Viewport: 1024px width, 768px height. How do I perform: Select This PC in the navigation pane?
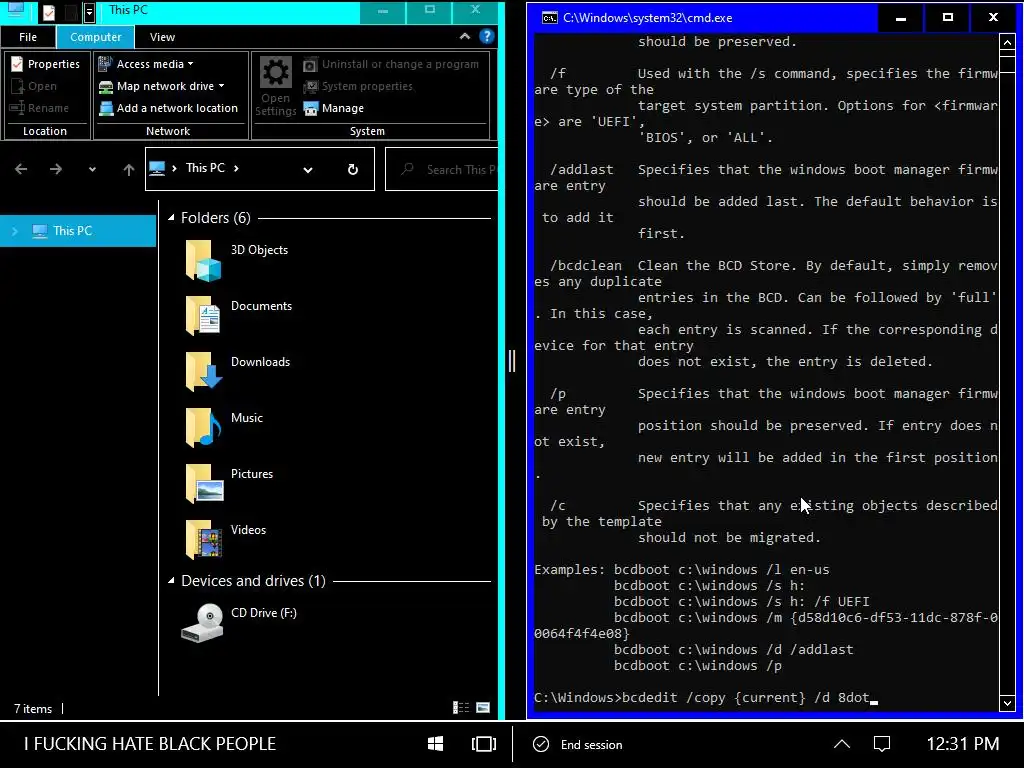coord(78,231)
